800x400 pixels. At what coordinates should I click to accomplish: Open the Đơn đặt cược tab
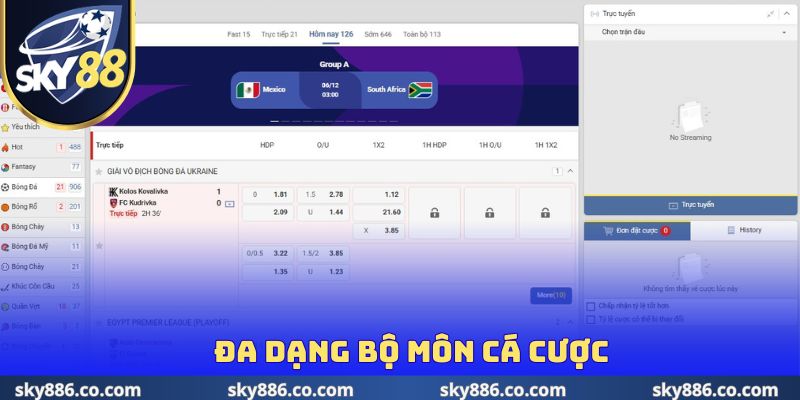click(x=637, y=231)
